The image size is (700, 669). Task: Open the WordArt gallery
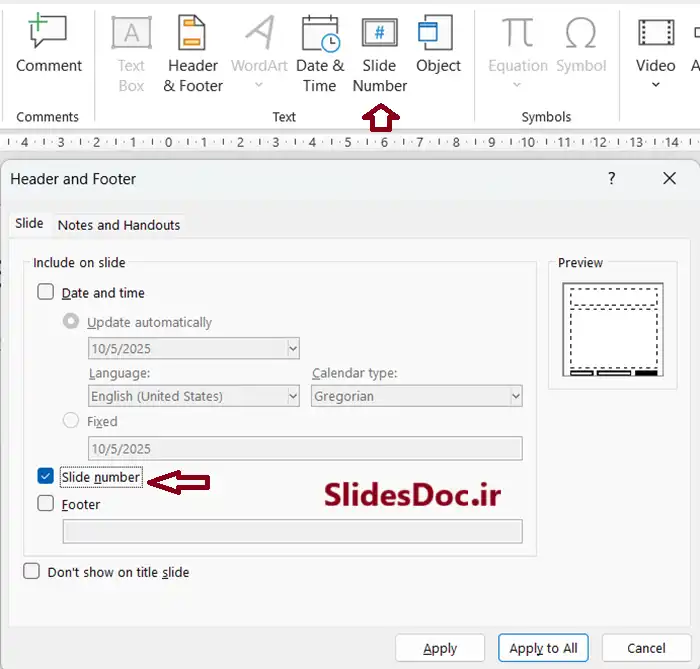(x=259, y=35)
